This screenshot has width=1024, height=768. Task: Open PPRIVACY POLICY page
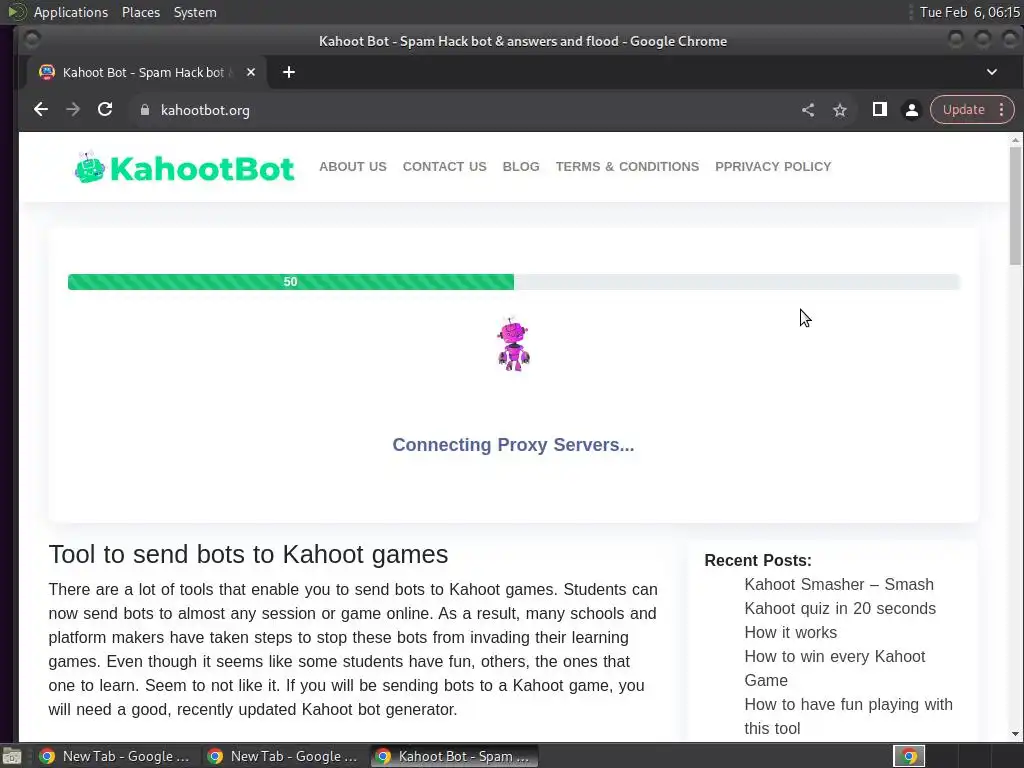point(773,167)
